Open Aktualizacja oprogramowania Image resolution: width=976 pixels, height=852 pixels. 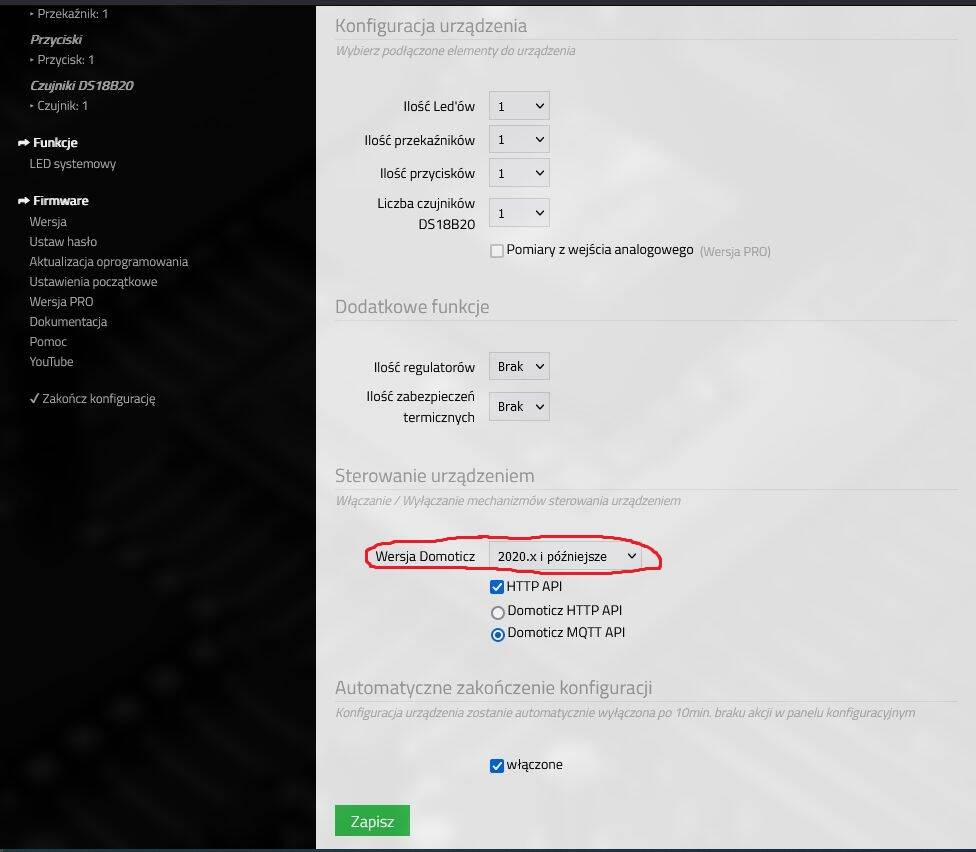coord(108,261)
